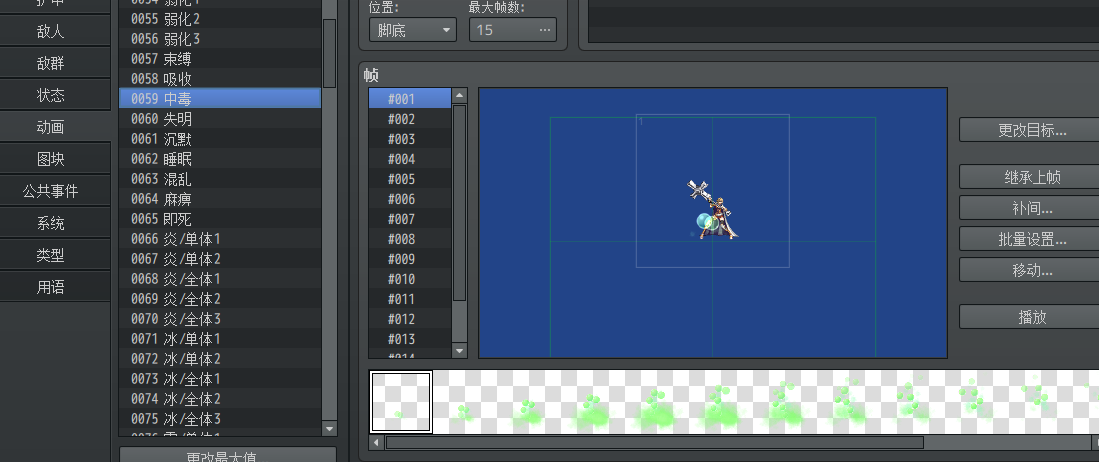Select frame #004
This screenshot has width=1099, height=462.
click(410, 159)
